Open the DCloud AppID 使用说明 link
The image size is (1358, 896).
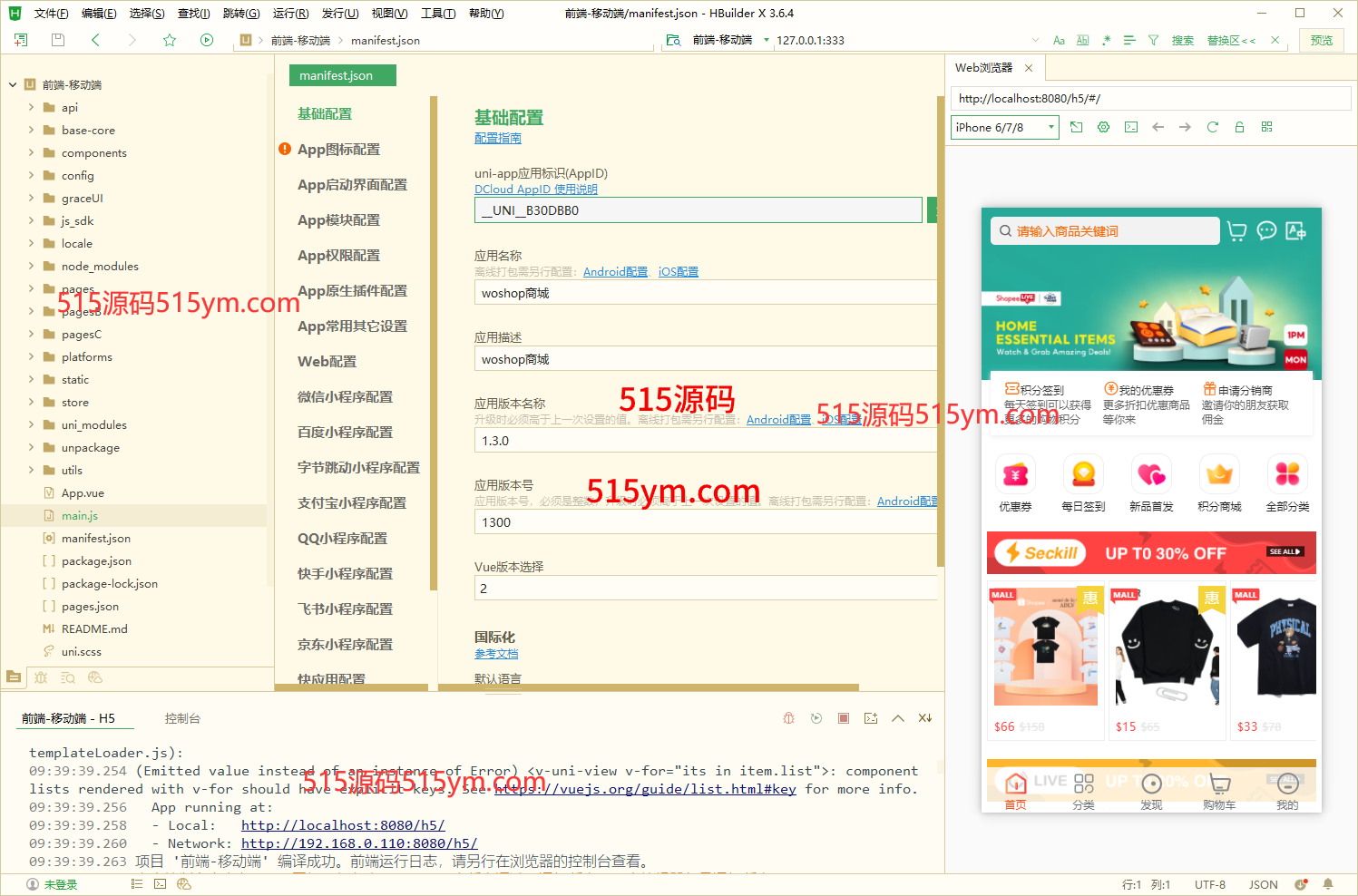tap(535, 190)
